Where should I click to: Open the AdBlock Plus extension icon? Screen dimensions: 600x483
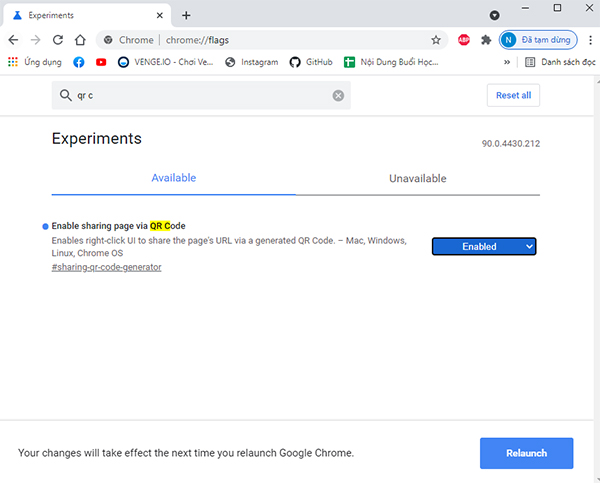464,40
